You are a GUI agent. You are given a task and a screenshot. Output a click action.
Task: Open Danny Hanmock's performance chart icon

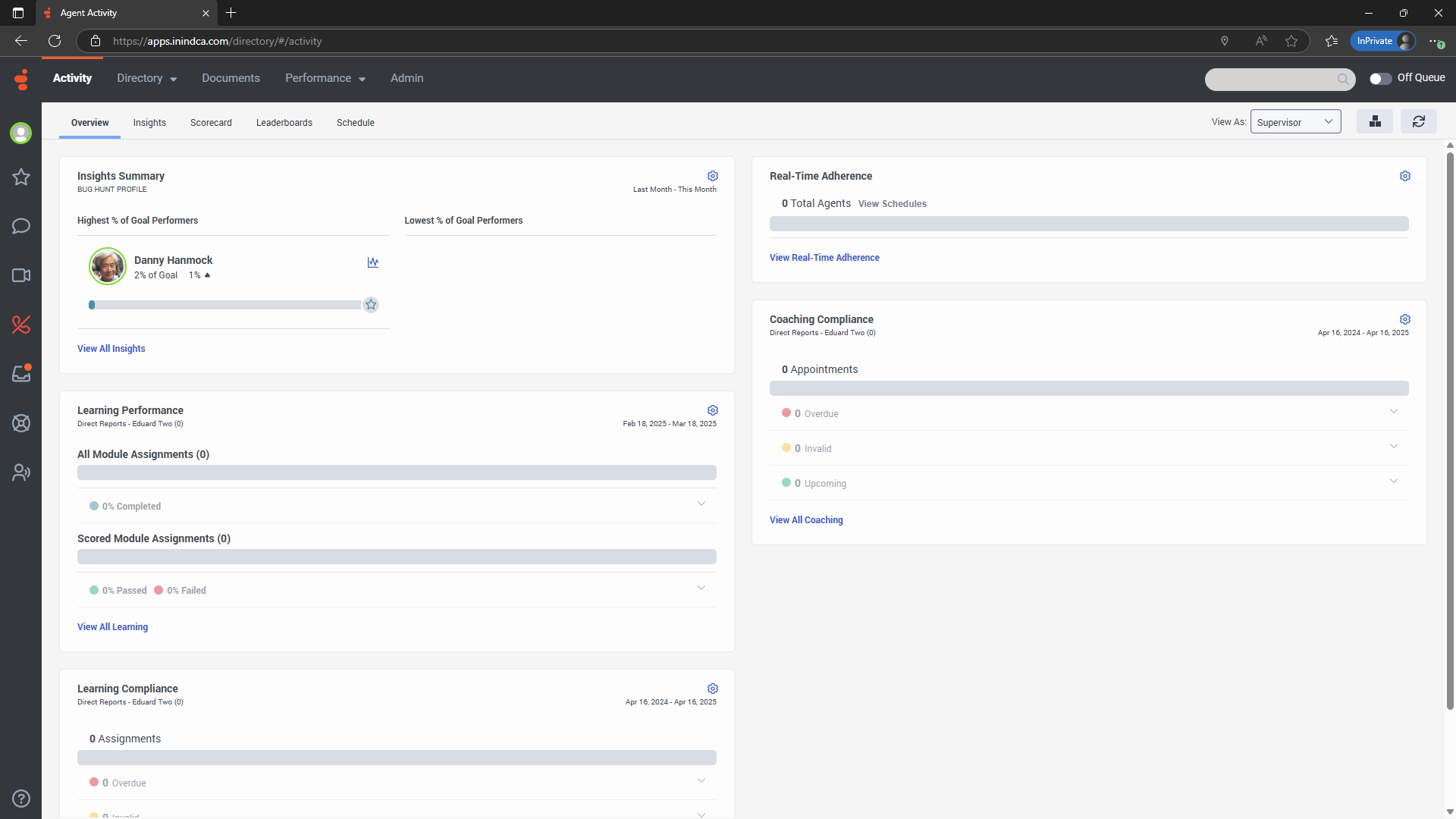click(373, 262)
